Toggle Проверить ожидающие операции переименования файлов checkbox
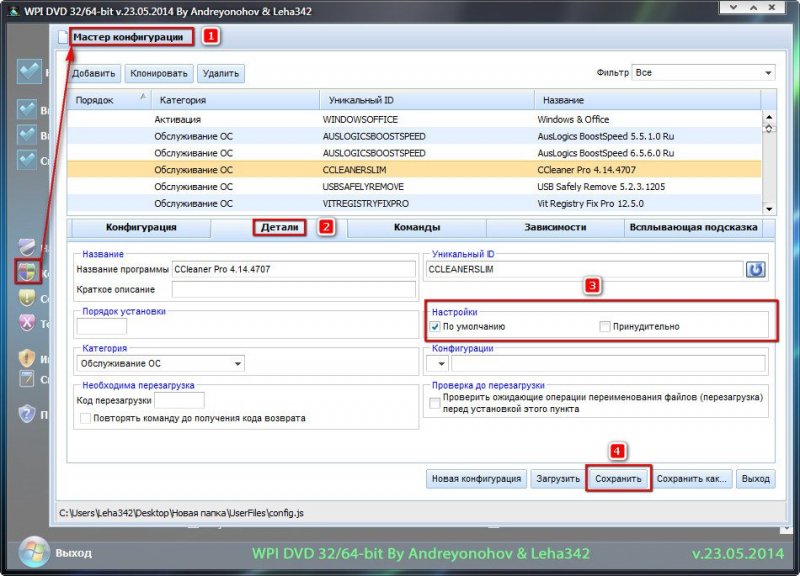Image resolution: width=800 pixels, height=576 pixels. pyautogui.click(x=435, y=403)
